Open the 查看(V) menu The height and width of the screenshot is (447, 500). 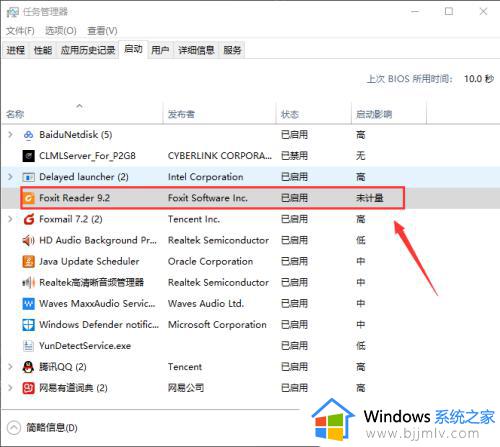[102, 31]
